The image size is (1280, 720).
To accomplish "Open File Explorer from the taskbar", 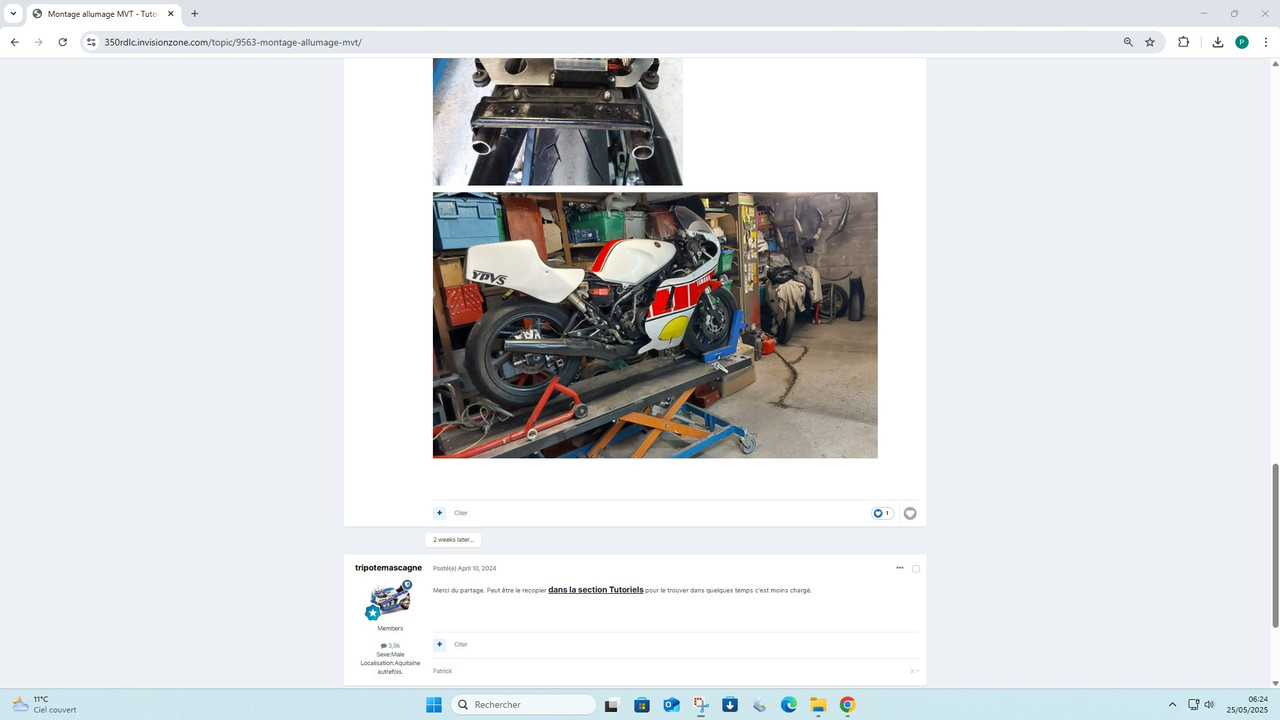I will [x=818, y=705].
